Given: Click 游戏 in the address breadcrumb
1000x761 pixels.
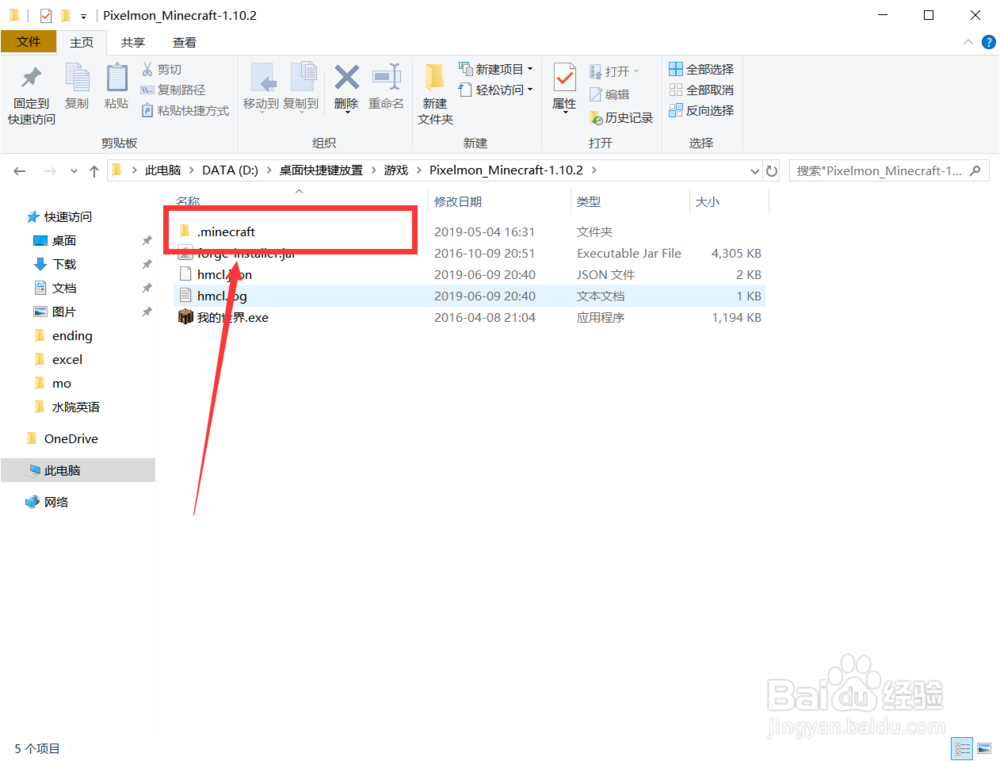Looking at the screenshot, I should point(396,170).
